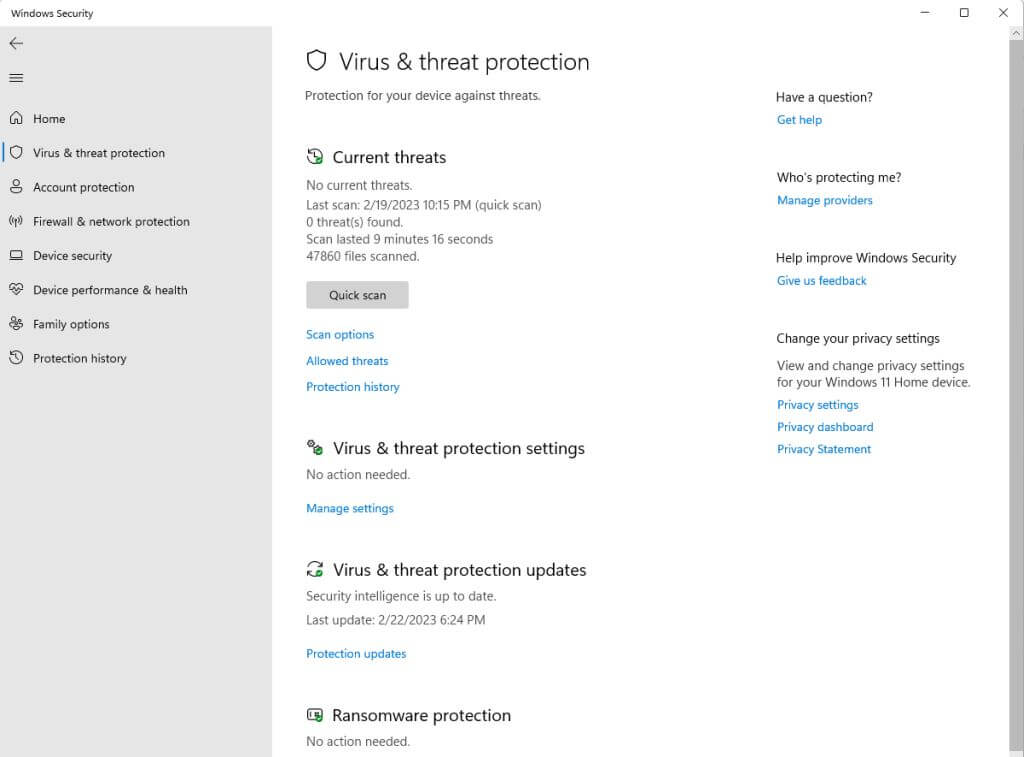
Task: View Allowed threats link
Action: (347, 361)
